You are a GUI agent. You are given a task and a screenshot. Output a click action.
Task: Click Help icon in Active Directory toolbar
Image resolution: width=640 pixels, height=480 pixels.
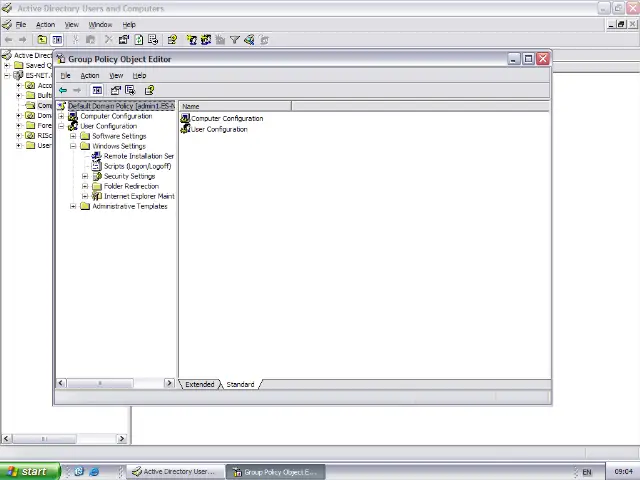tap(172, 40)
